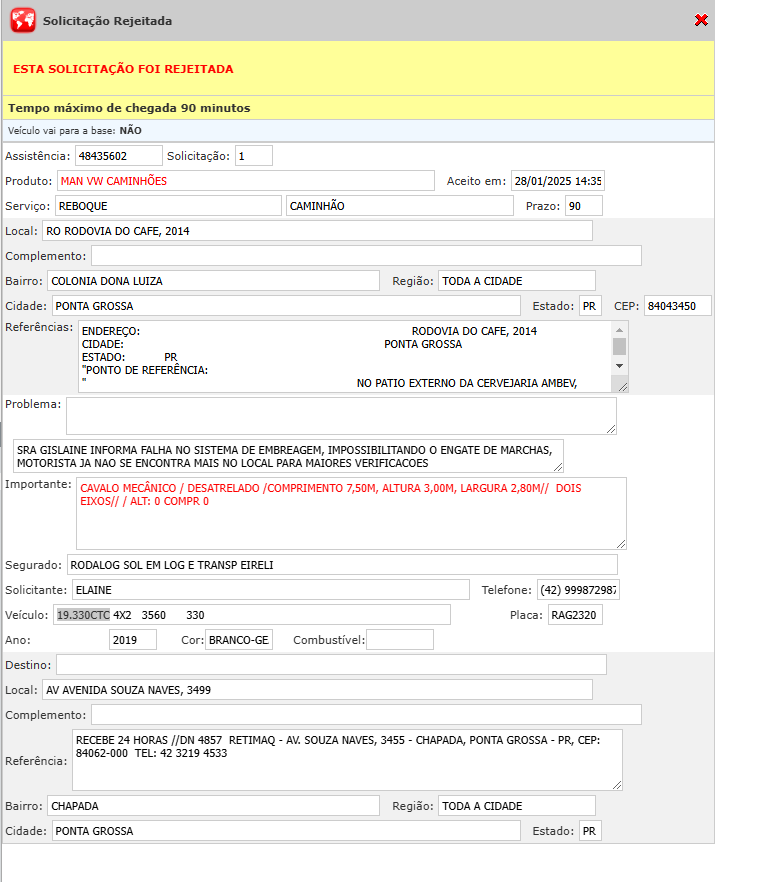The height and width of the screenshot is (882, 758).
Task: Click the CEP field 84043450
Action: click(678, 305)
